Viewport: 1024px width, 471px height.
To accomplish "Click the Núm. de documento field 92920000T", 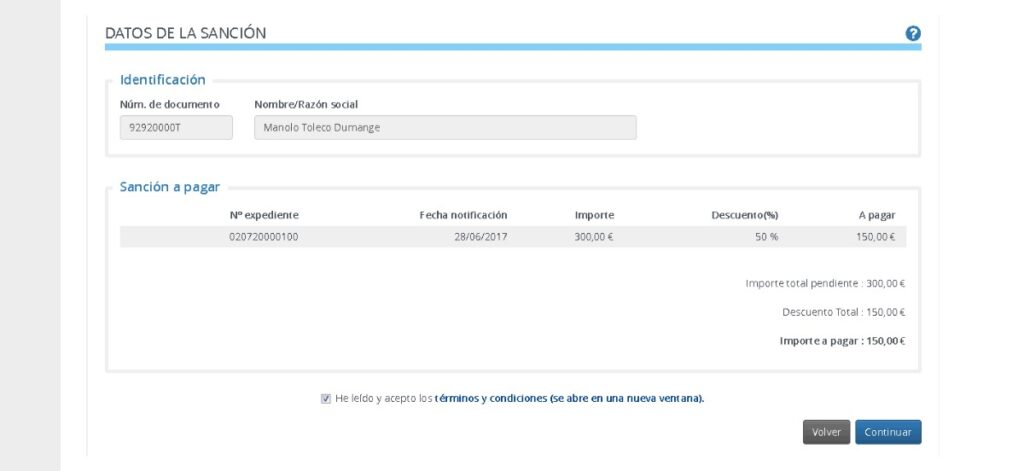I will [x=176, y=127].
